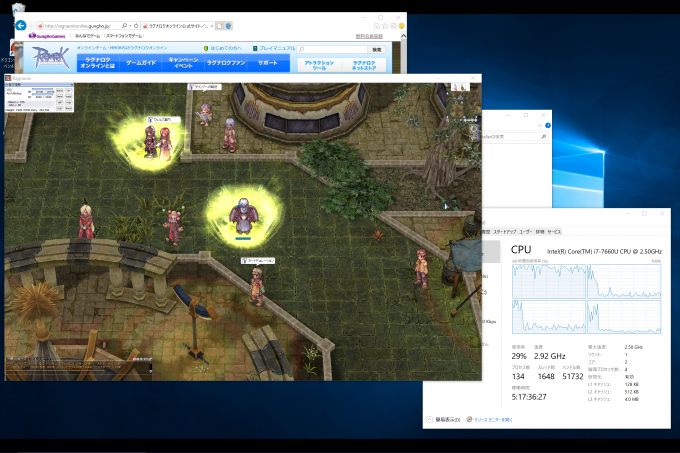Click the chat log box in the game
This screenshot has height=453, width=680.
click(78, 368)
